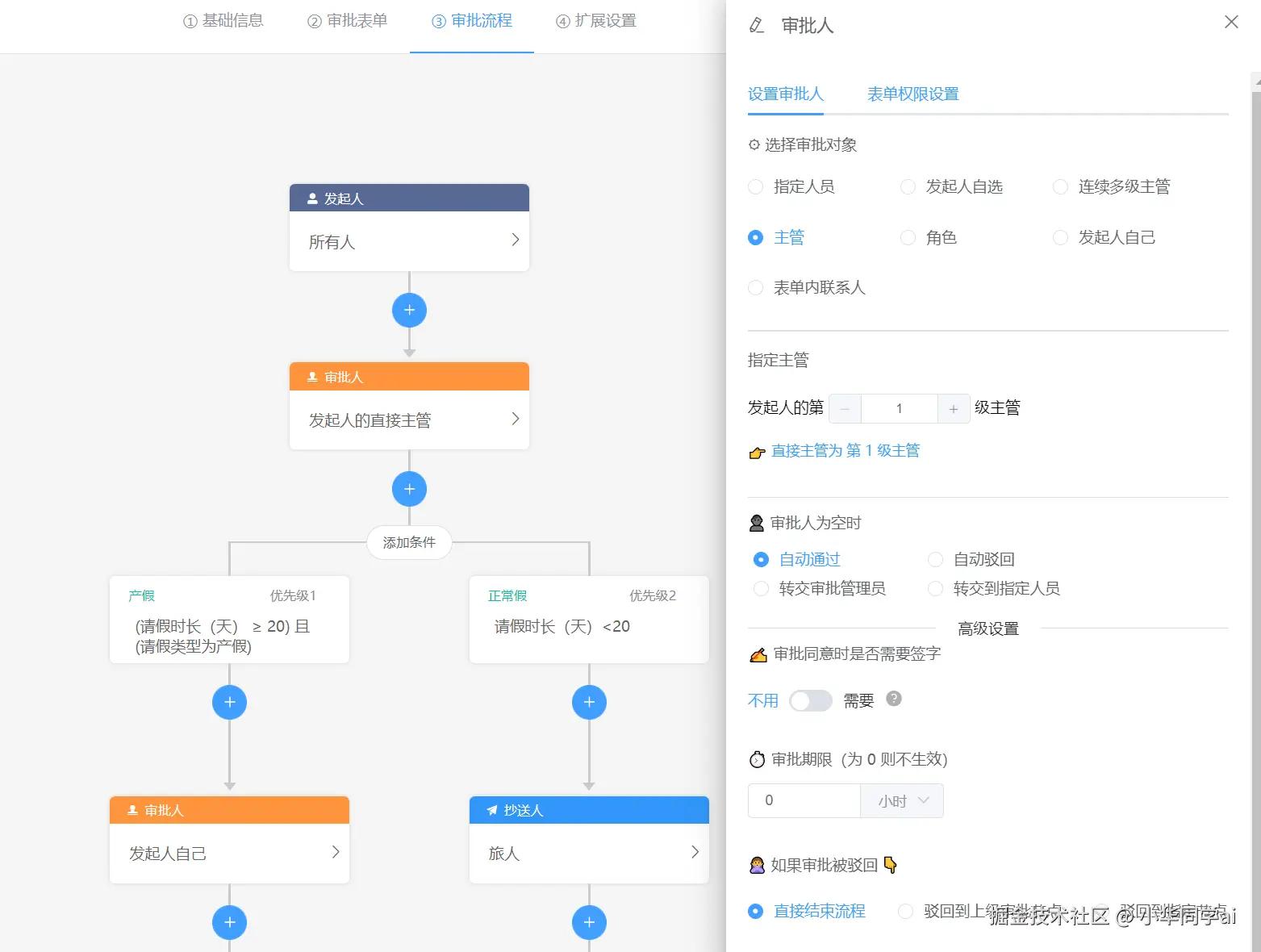Click plus node button below 发起人自己 card
1261x952 pixels.
[229, 922]
